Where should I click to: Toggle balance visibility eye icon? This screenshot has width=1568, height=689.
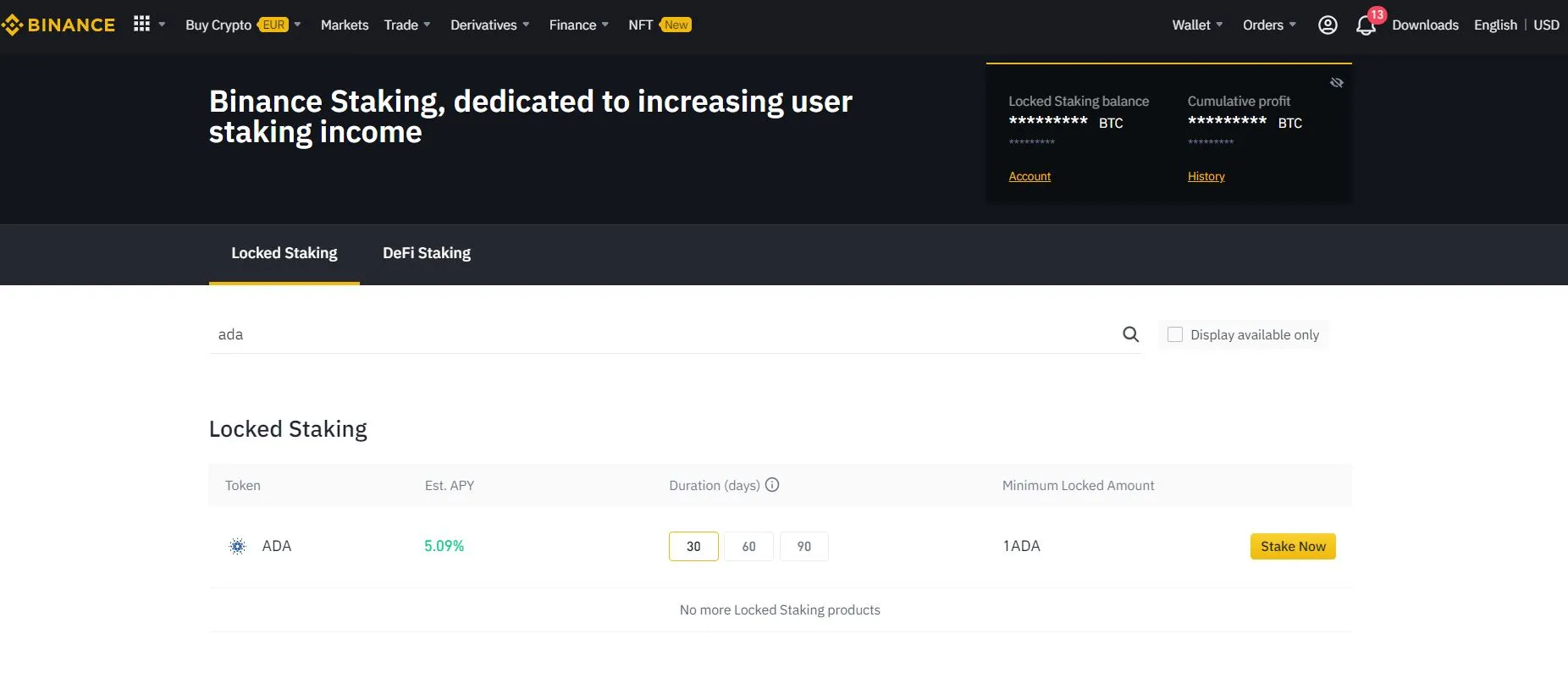click(1337, 83)
